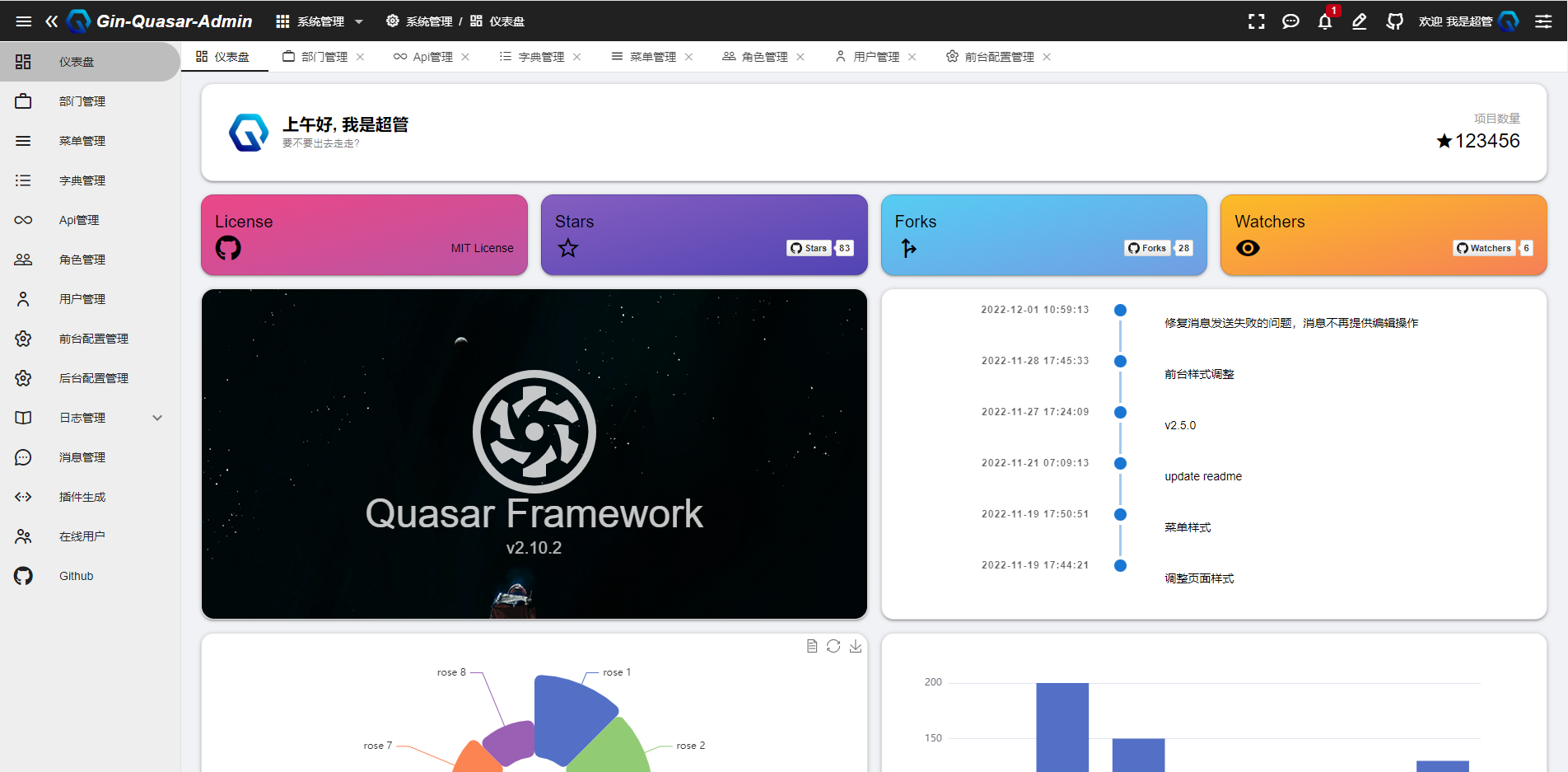Image resolution: width=1568 pixels, height=772 pixels.
Task: Click the Quasar Framework v2.10.2 banner image
Action: tap(534, 454)
